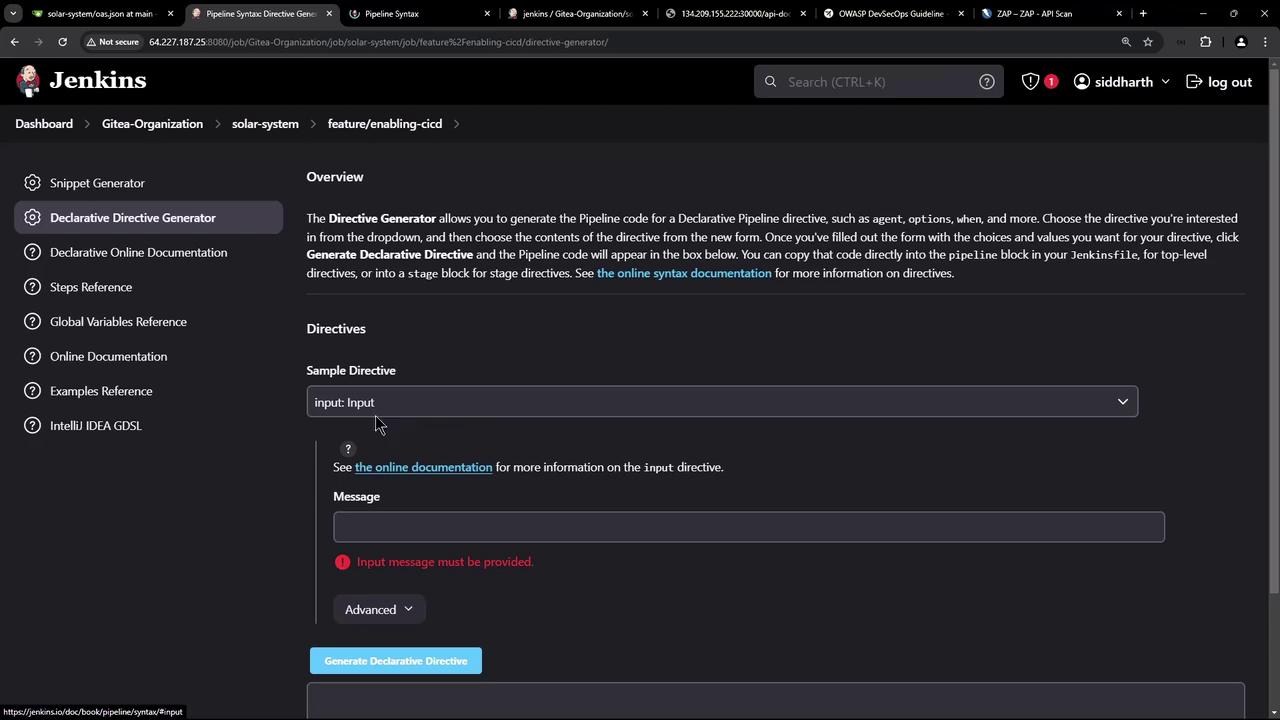Switch to the ZAP API Scan tab
The width and height of the screenshot is (1280, 720).
pyautogui.click(x=1041, y=14)
